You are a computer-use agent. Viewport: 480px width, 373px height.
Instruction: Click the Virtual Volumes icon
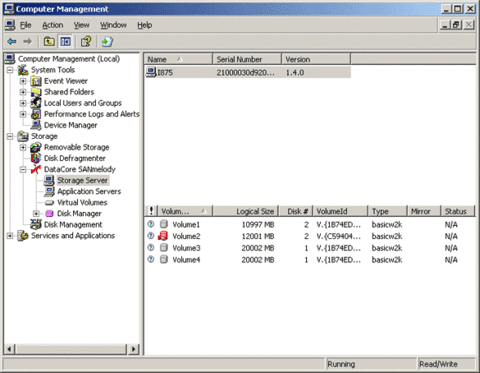pyautogui.click(x=49, y=203)
